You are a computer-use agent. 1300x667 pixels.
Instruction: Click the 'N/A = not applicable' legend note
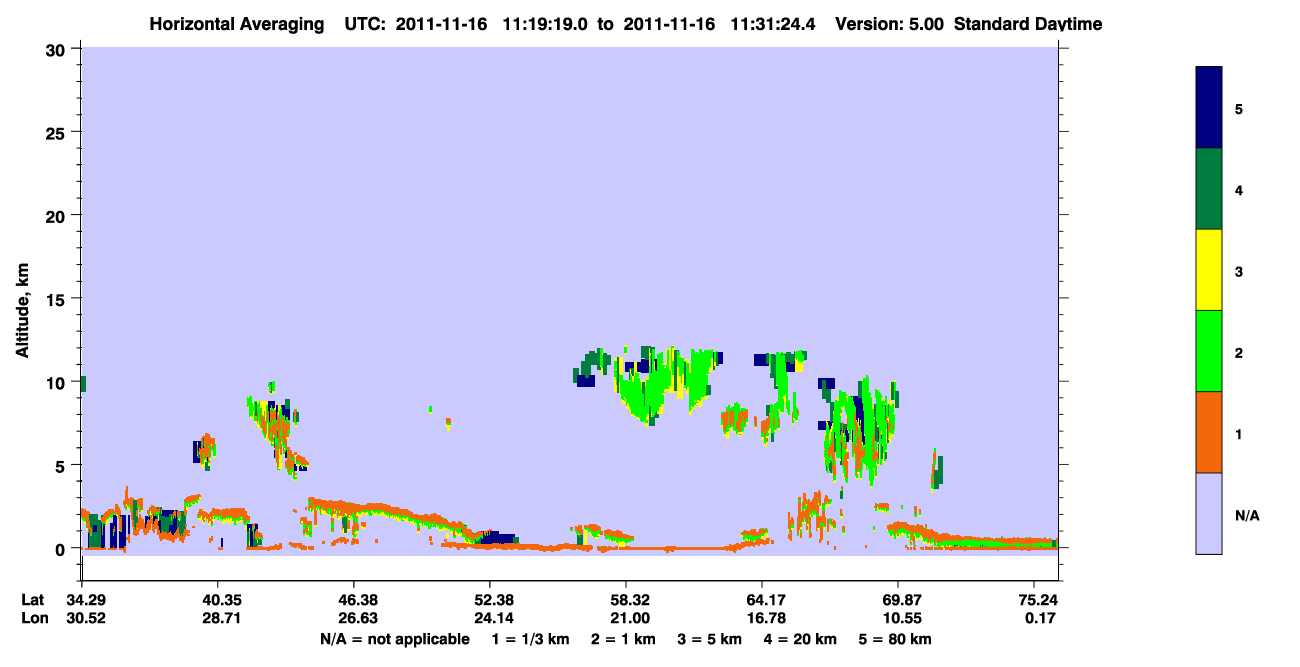point(394,639)
